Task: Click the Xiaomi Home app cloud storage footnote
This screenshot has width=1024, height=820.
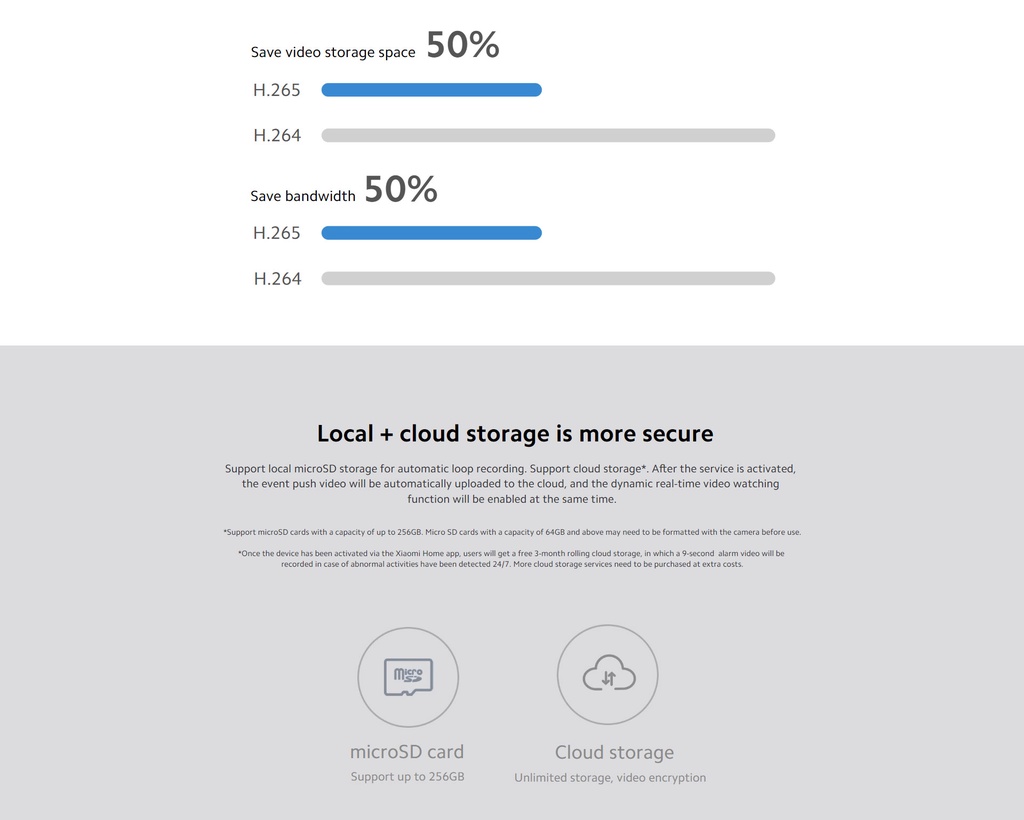Action: click(511, 559)
